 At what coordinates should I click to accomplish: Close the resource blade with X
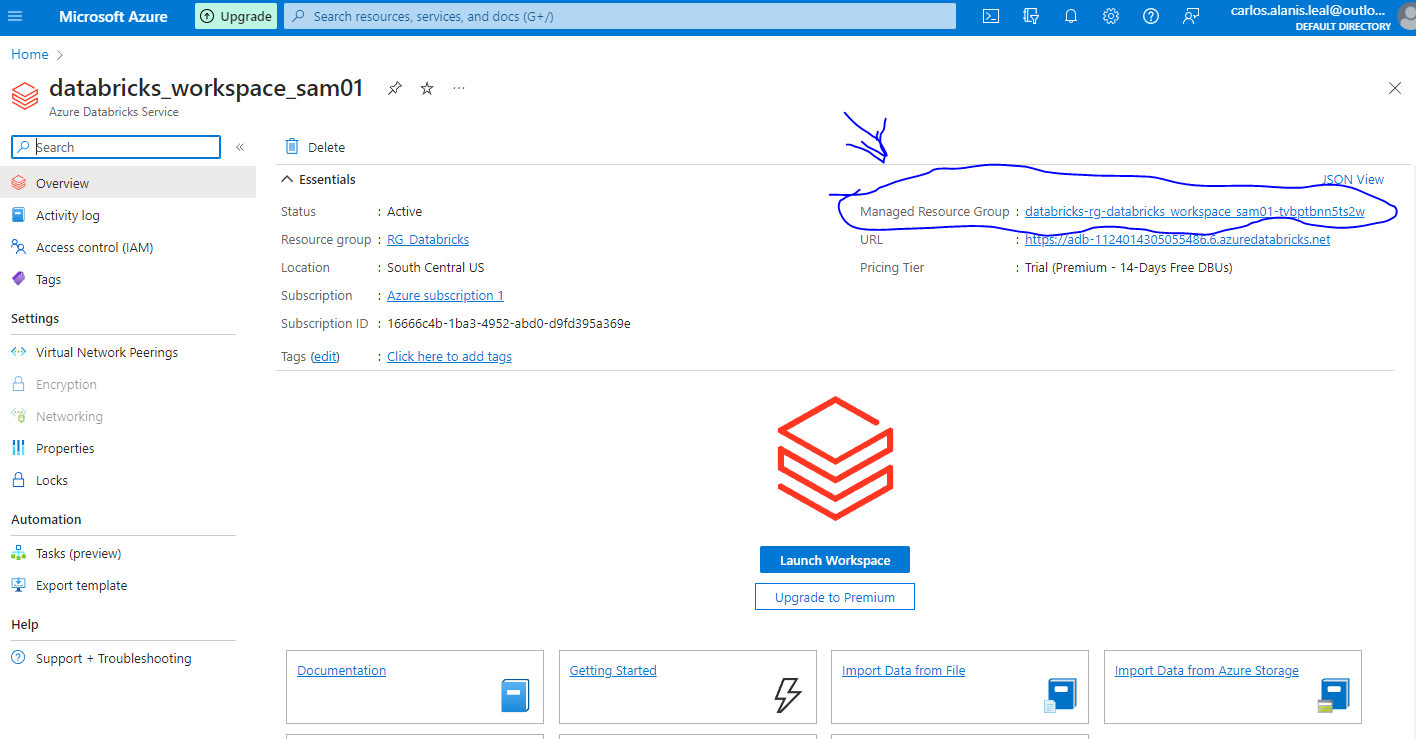(1395, 88)
